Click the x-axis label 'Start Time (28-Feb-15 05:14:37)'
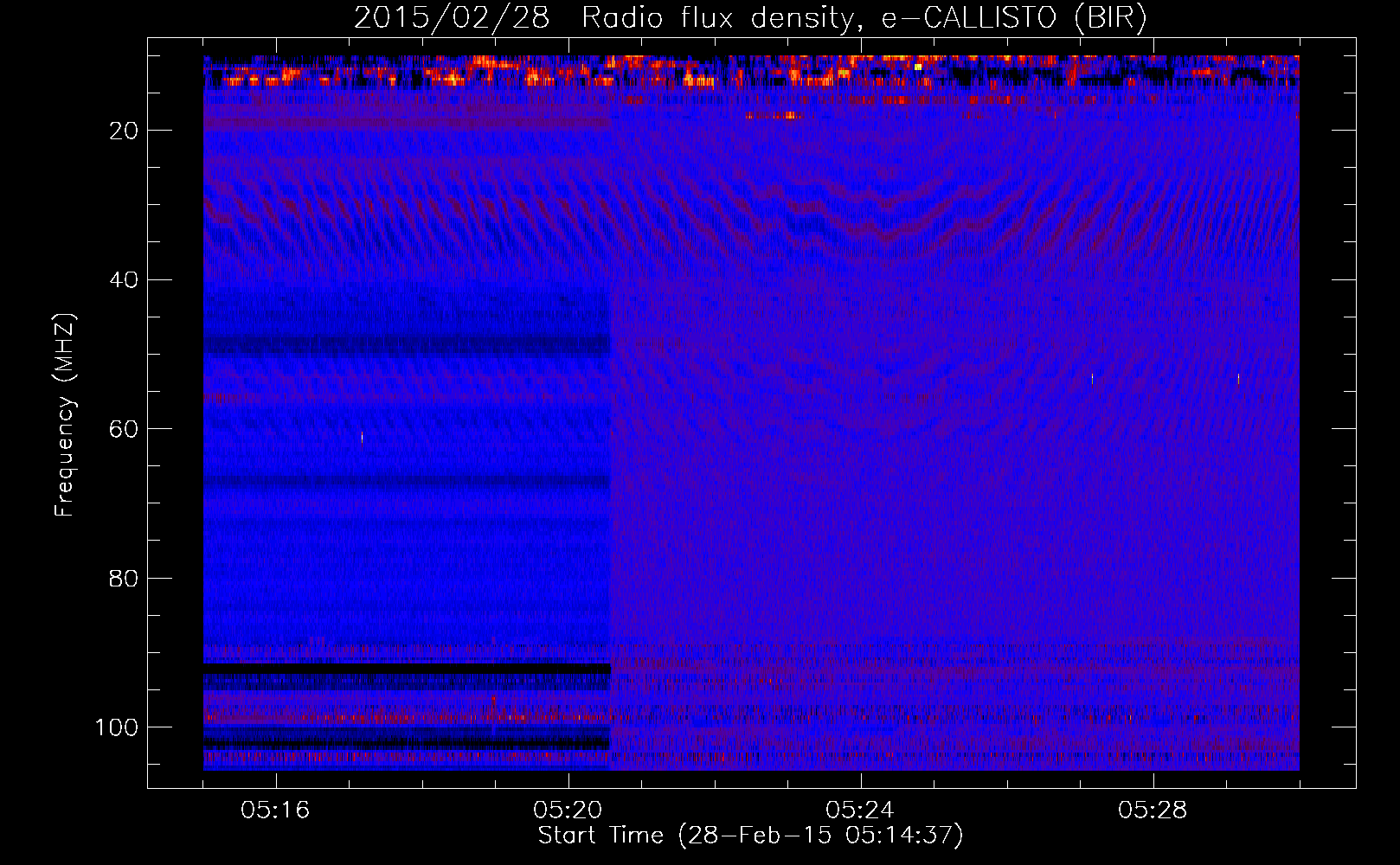Viewport: 1400px width, 865px height. point(750,836)
